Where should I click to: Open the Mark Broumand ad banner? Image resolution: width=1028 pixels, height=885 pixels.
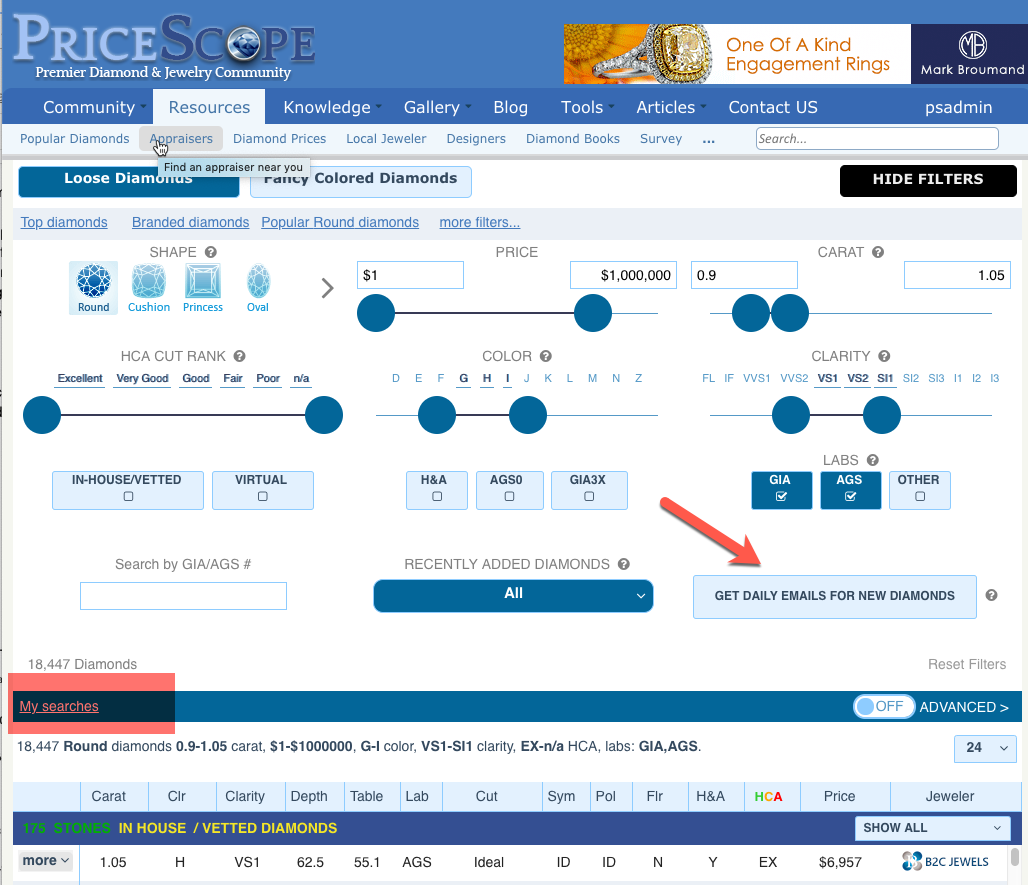click(x=795, y=54)
